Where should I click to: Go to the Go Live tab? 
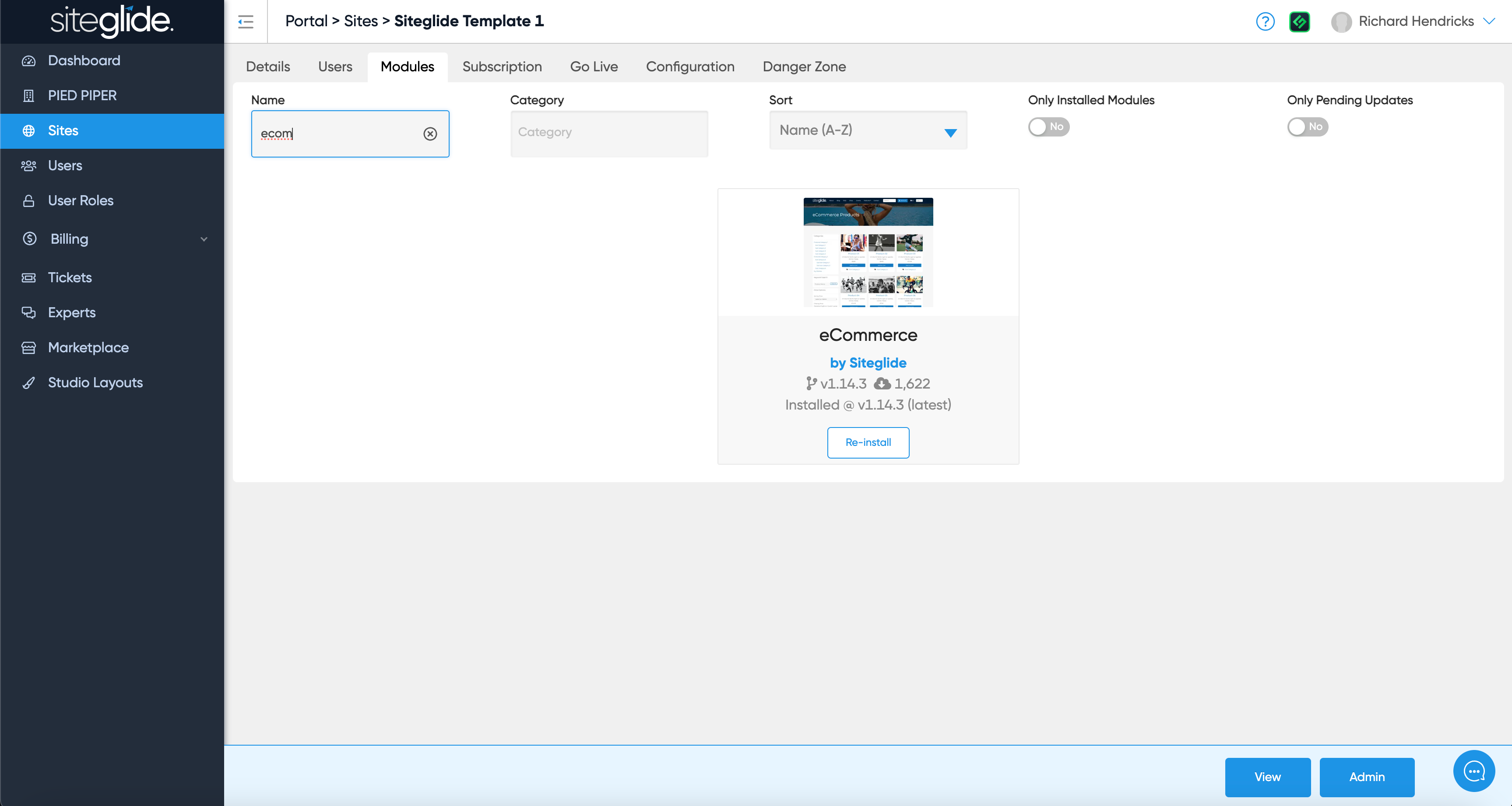[594, 67]
